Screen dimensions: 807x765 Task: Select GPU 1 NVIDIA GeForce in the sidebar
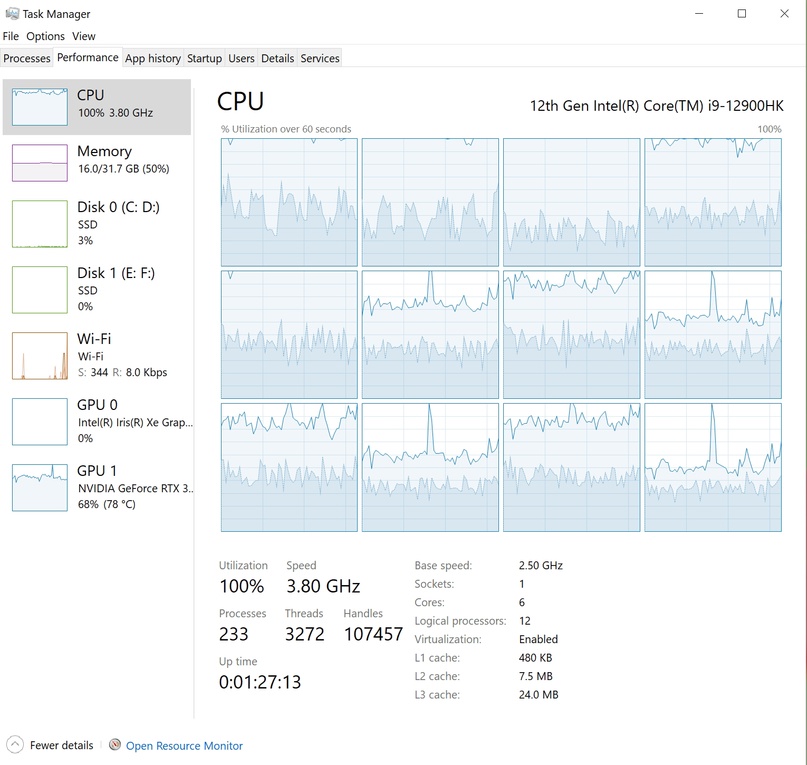pyautogui.click(x=97, y=488)
